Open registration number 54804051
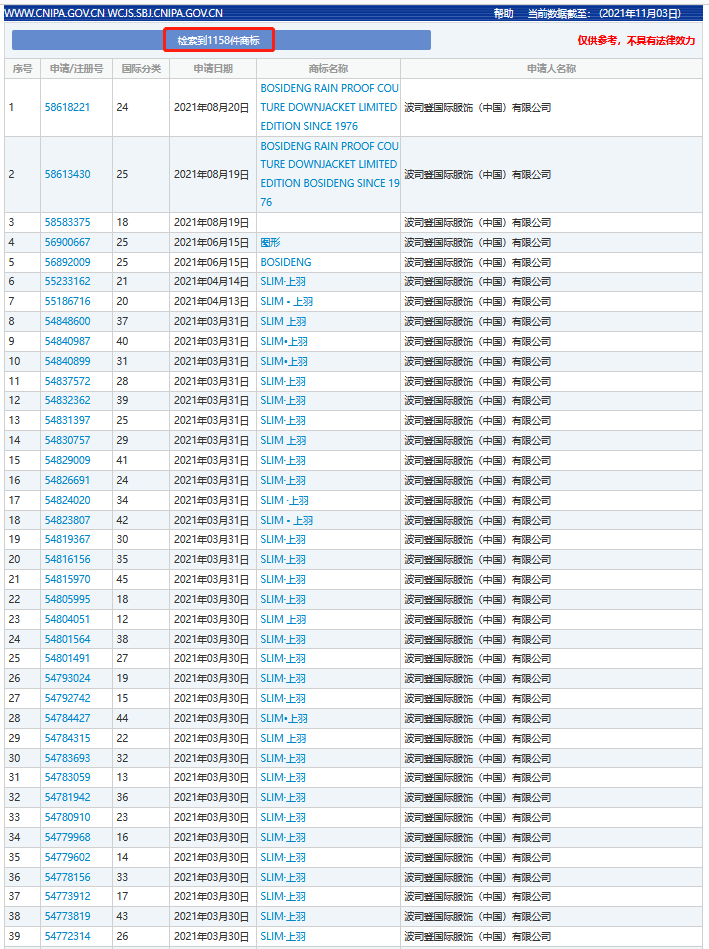Image resolution: width=709 pixels, height=949 pixels. point(67,619)
